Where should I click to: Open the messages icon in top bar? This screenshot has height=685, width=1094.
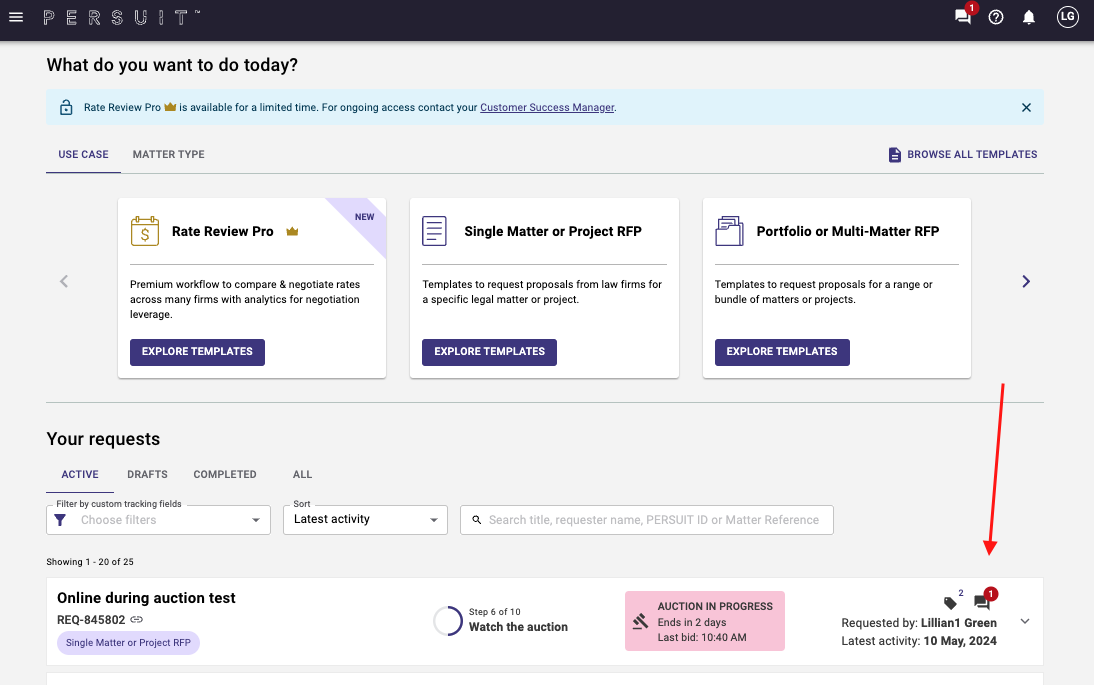tap(963, 17)
